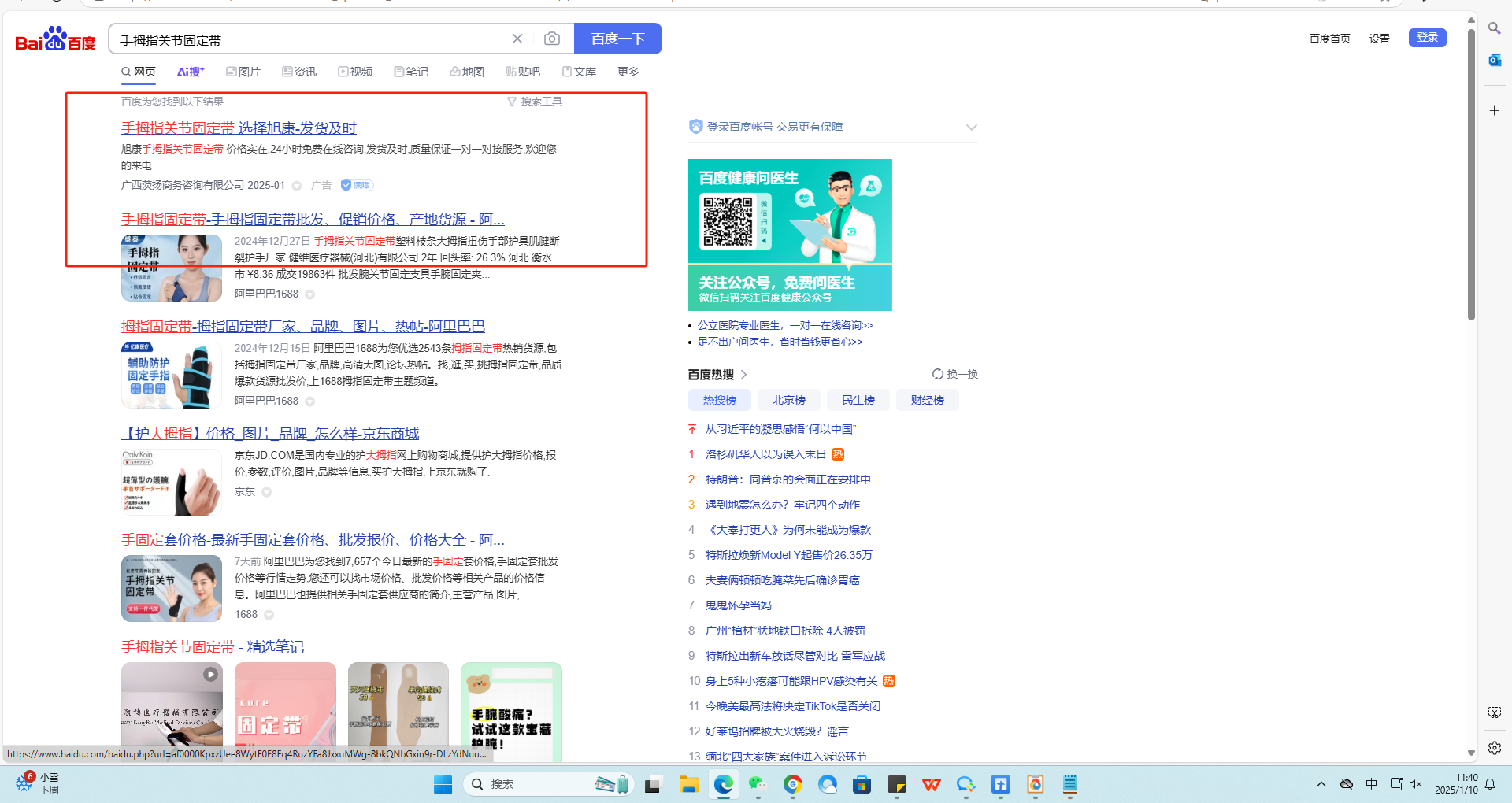Open the 百度健康问医生 QR banner

[790, 235]
